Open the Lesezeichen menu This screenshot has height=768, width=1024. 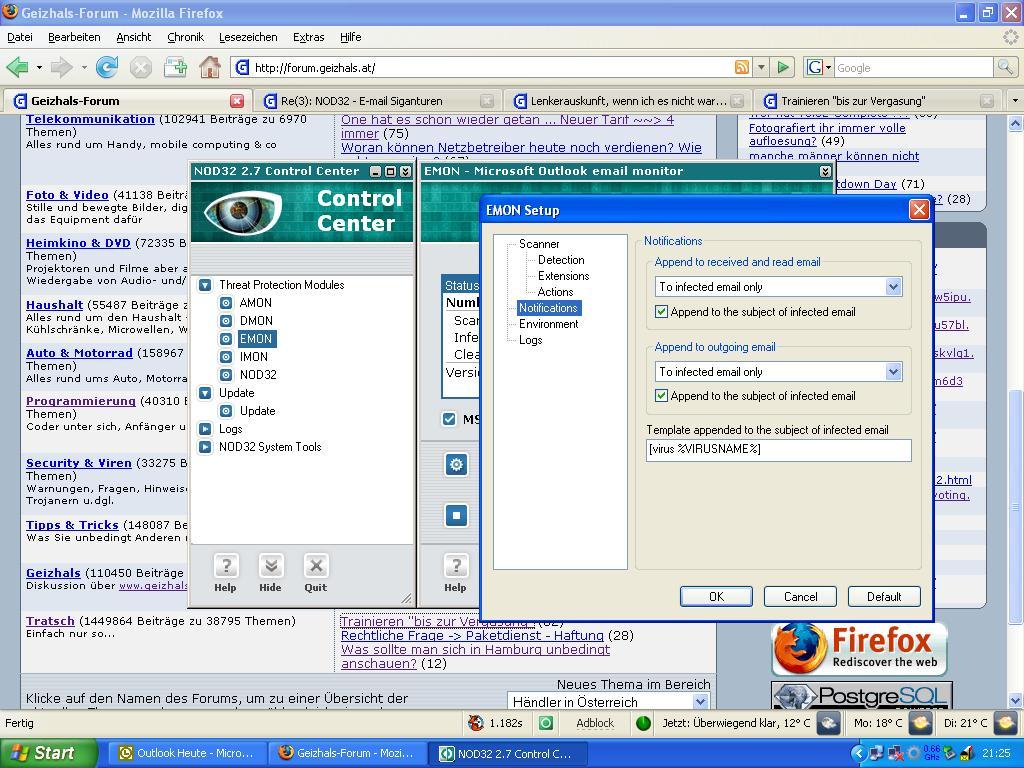point(248,37)
